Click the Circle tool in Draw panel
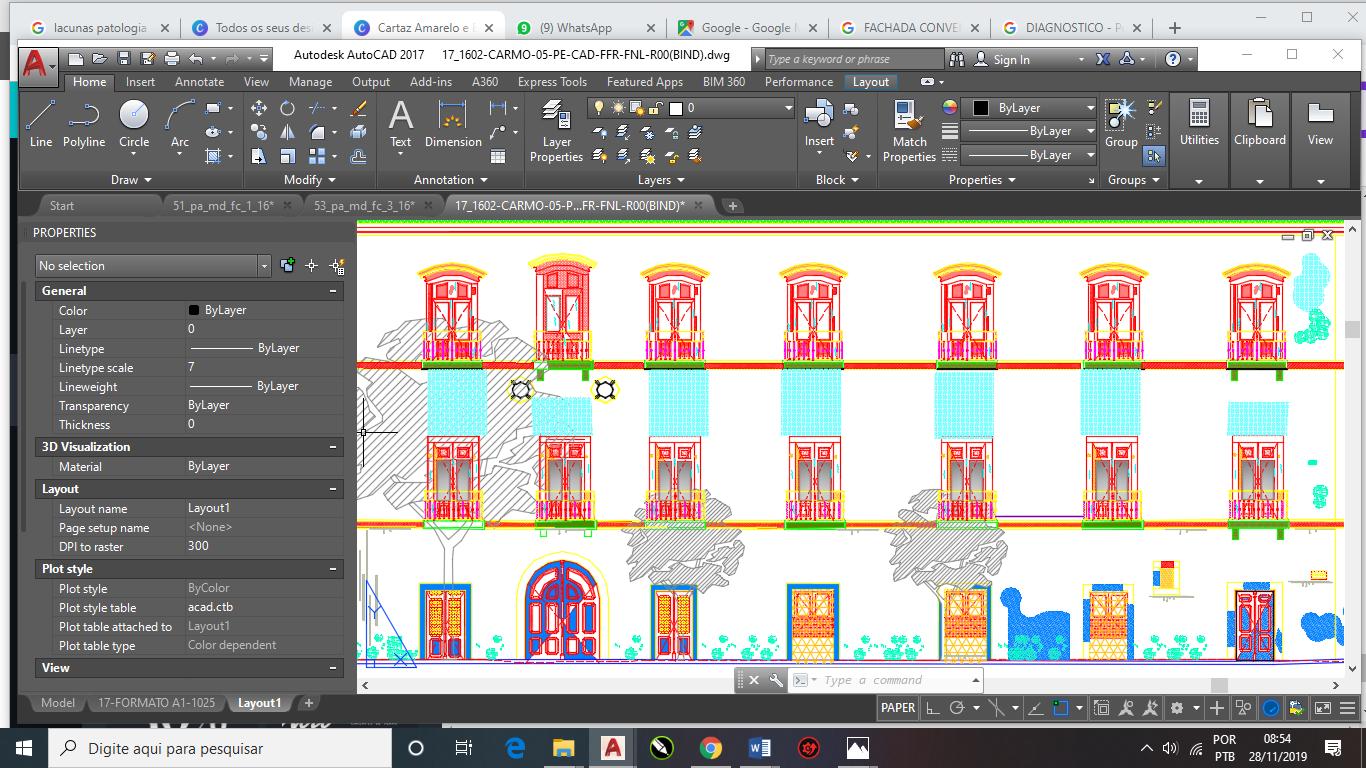This screenshot has height=768, width=1366. click(x=134, y=124)
